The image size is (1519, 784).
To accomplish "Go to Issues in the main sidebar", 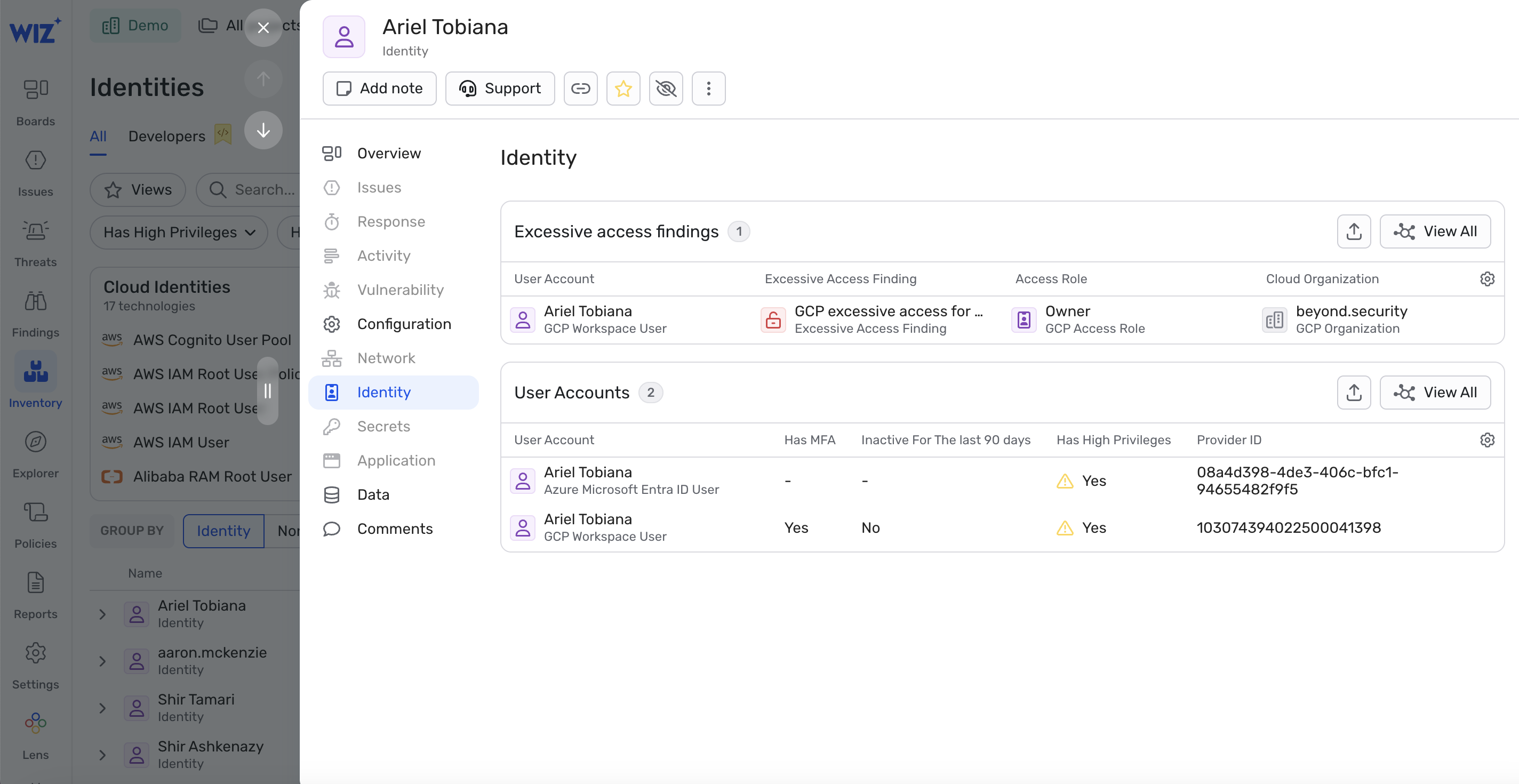I will click(35, 172).
